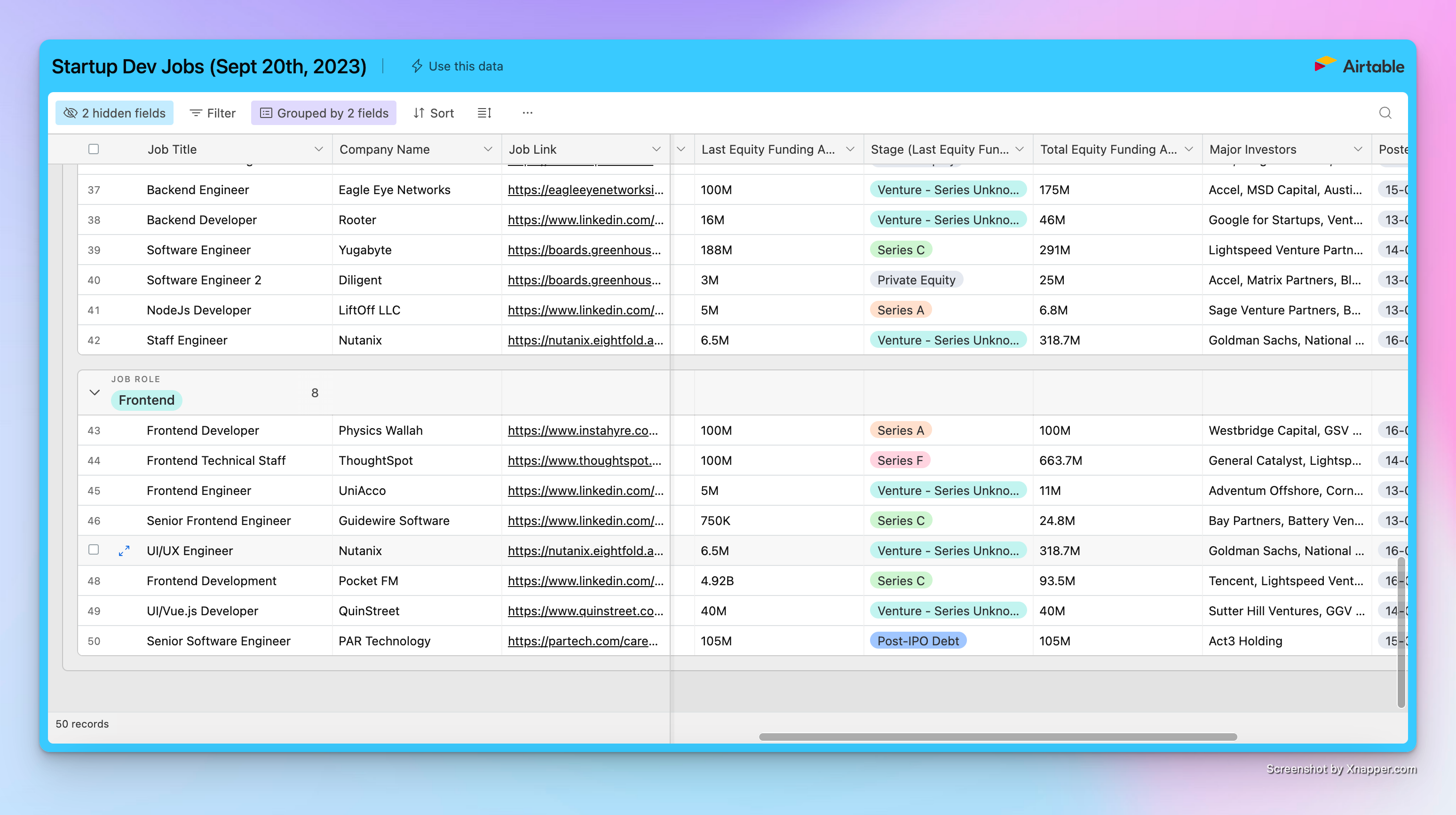The width and height of the screenshot is (1456, 815).
Task: Select Guidewire Software company cell
Action: pyautogui.click(x=417, y=521)
